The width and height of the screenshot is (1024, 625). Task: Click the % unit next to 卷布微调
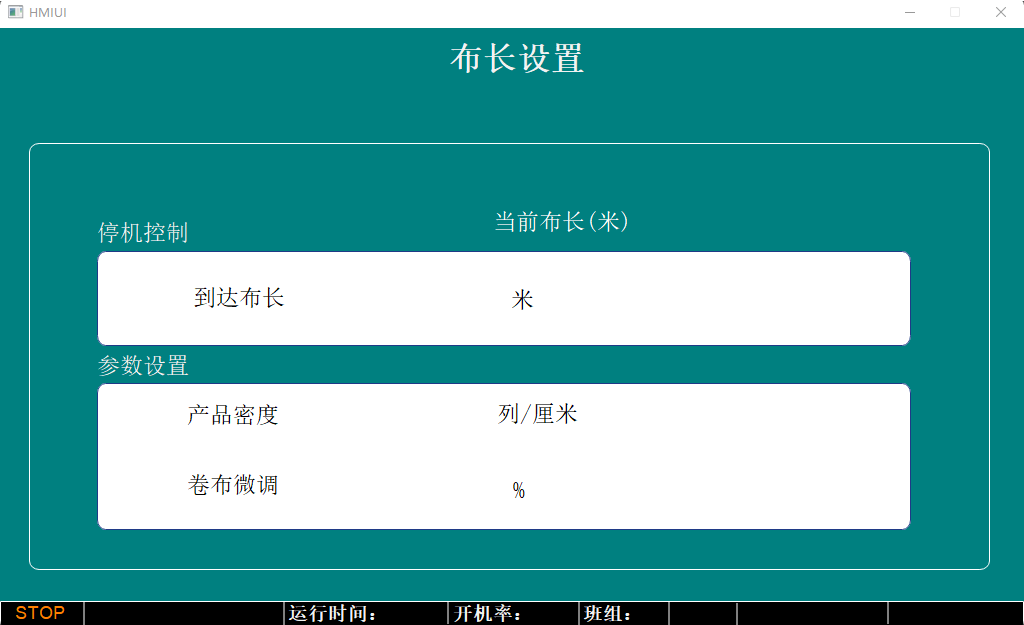click(x=519, y=490)
